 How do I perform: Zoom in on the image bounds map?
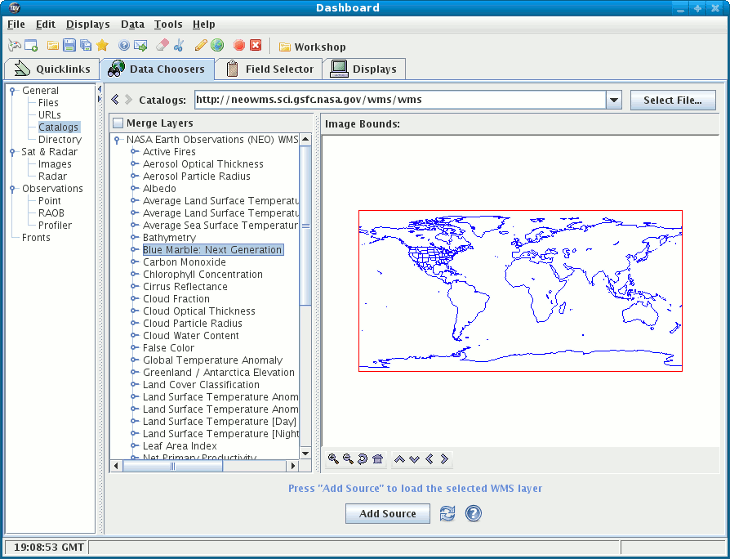[x=333, y=459]
